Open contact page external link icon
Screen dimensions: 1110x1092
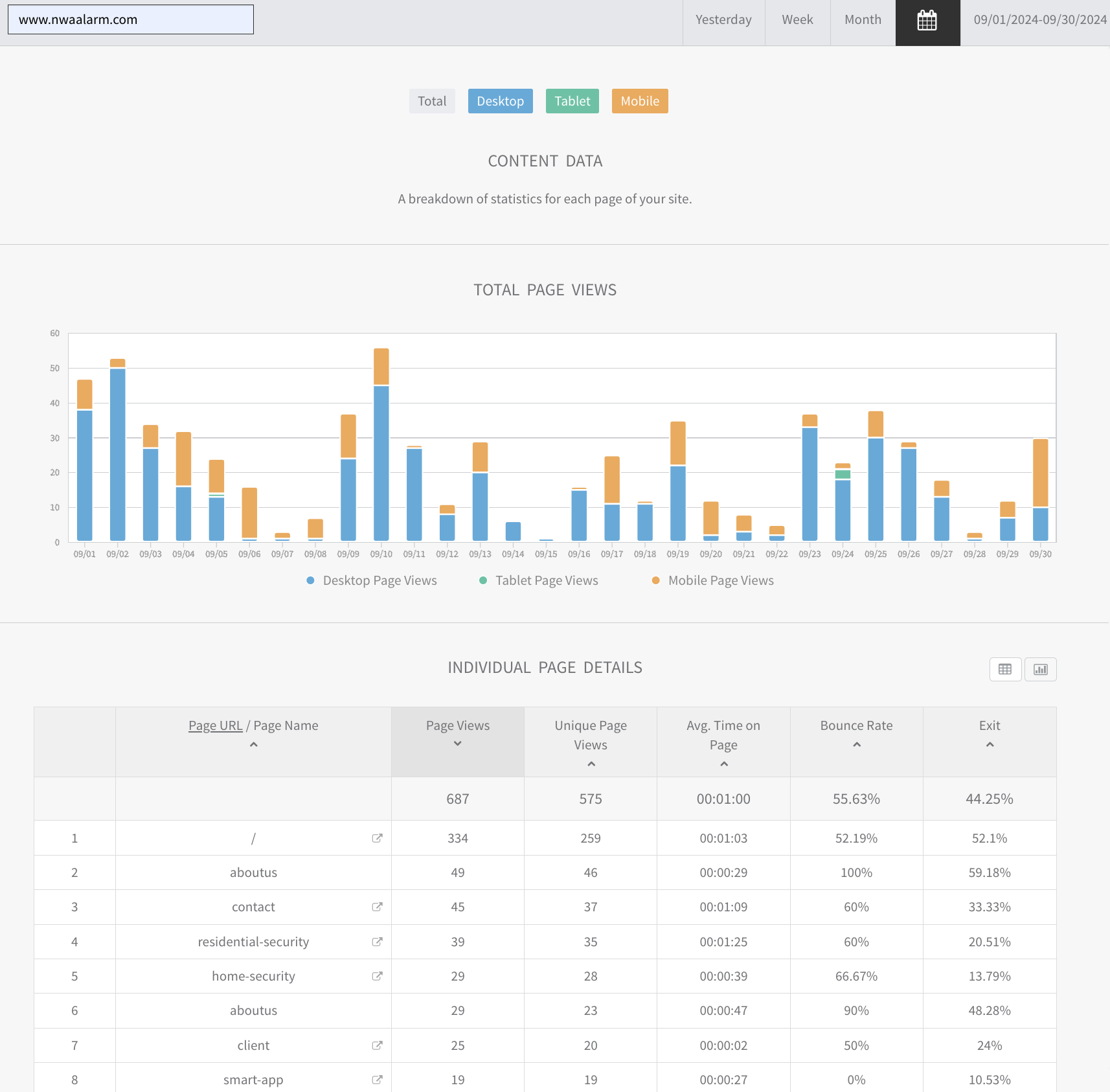tap(377, 907)
